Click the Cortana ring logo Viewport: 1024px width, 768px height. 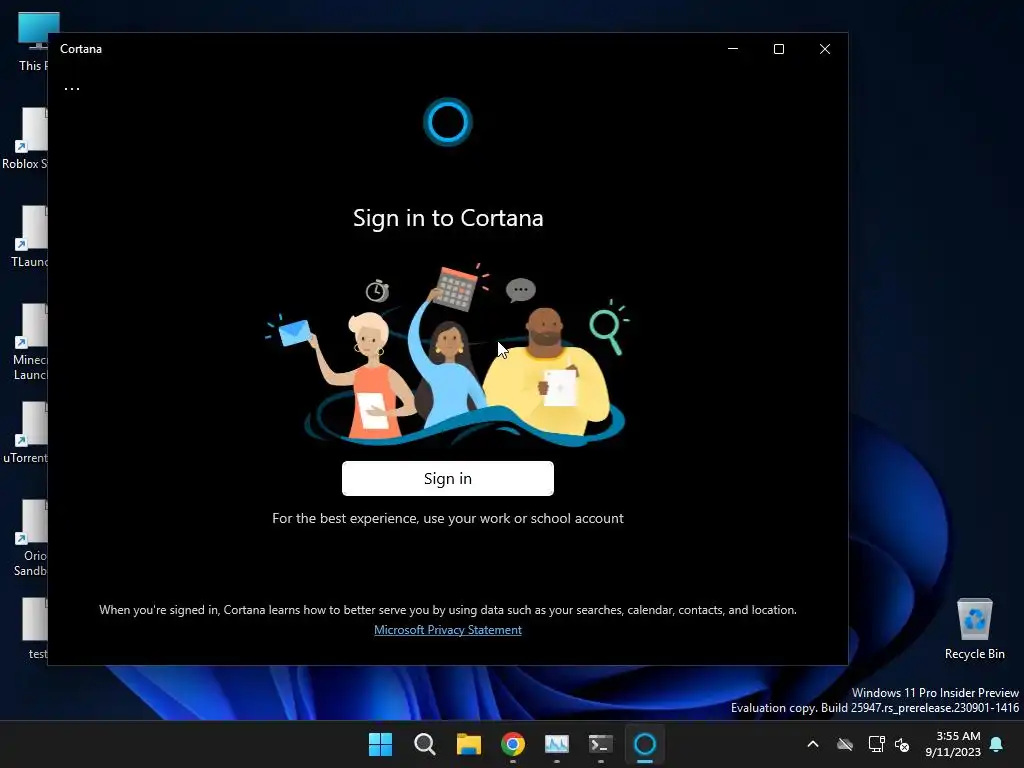click(447, 122)
